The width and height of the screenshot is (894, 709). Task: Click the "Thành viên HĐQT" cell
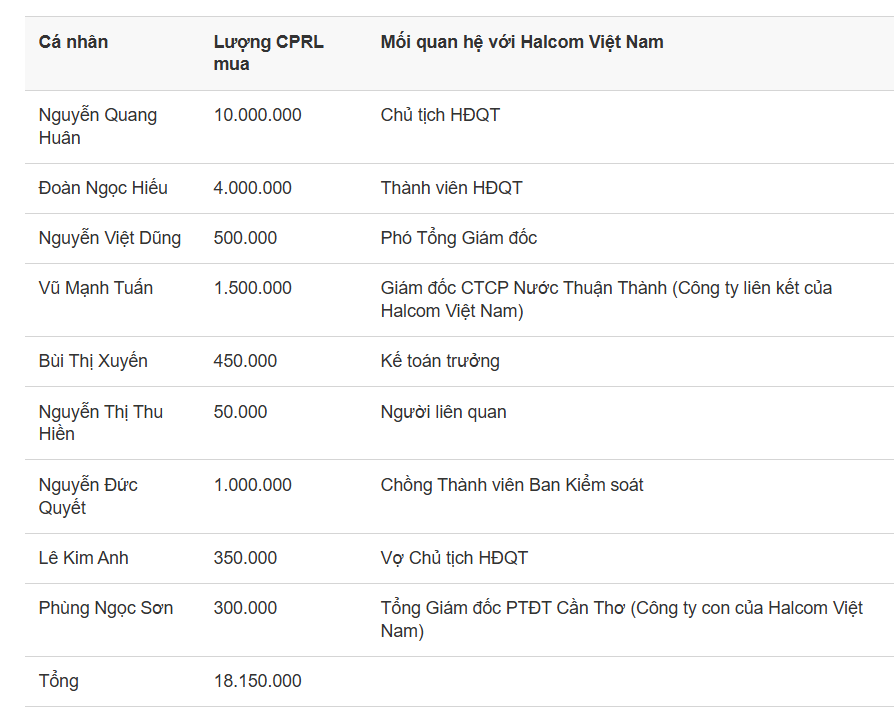pyautogui.click(x=451, y=188)
